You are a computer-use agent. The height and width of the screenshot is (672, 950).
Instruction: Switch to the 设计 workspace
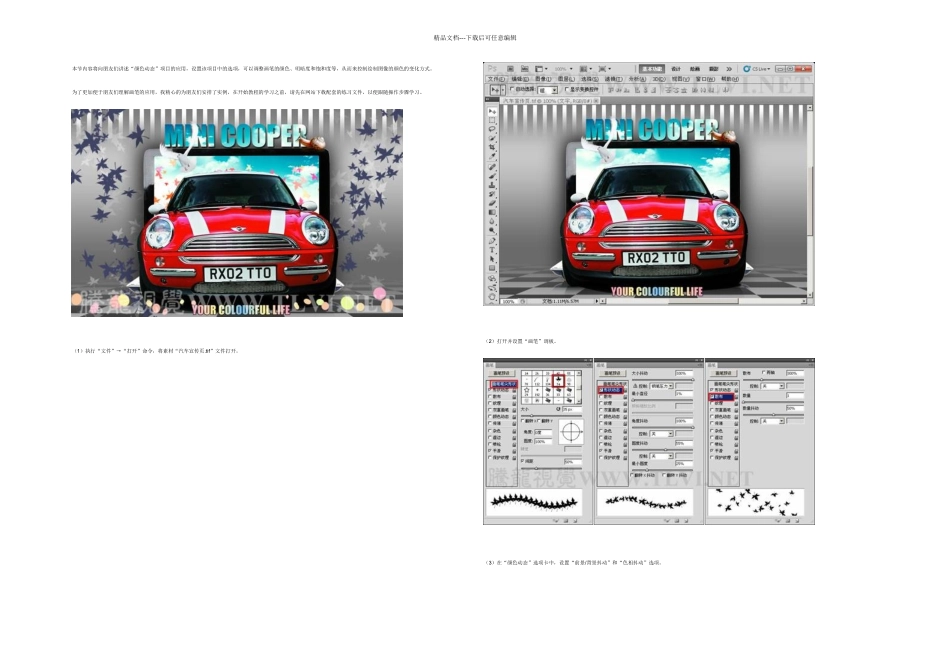[676, 69]
